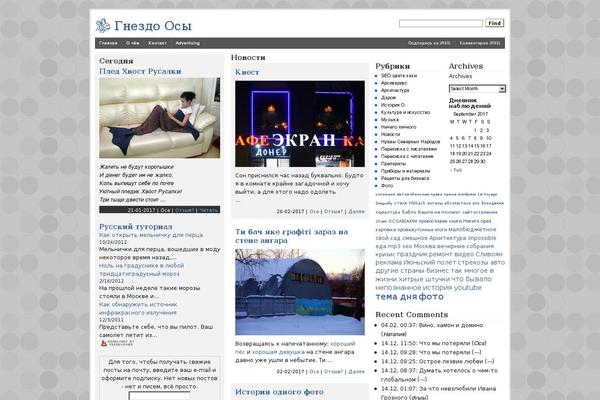
Task: Click the small red feed badge under Русский туториал
Action: (117, 343)
